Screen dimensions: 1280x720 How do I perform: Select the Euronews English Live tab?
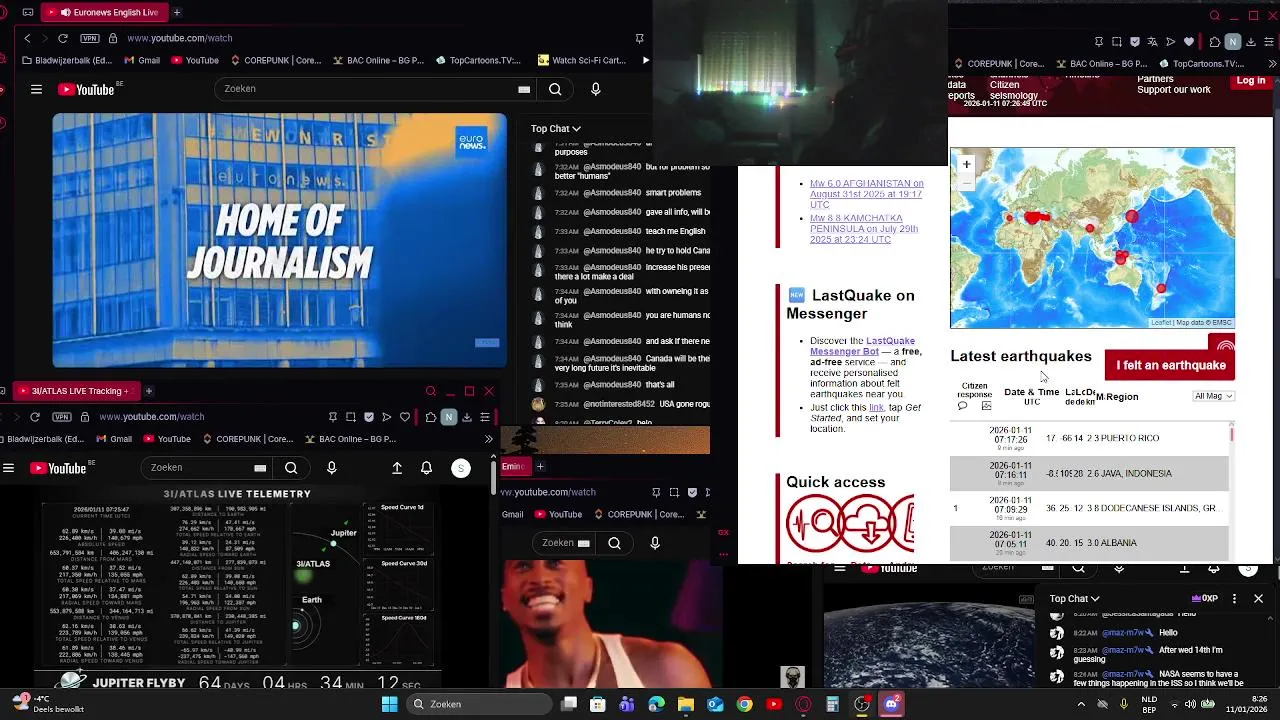(x=103, y=12)
